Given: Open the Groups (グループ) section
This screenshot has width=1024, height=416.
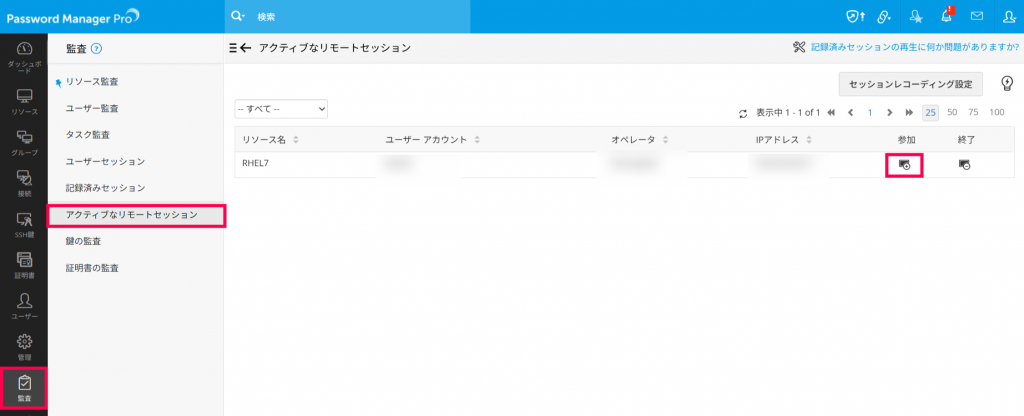Looking at the screenshot, I should click(x=24, y=143).
